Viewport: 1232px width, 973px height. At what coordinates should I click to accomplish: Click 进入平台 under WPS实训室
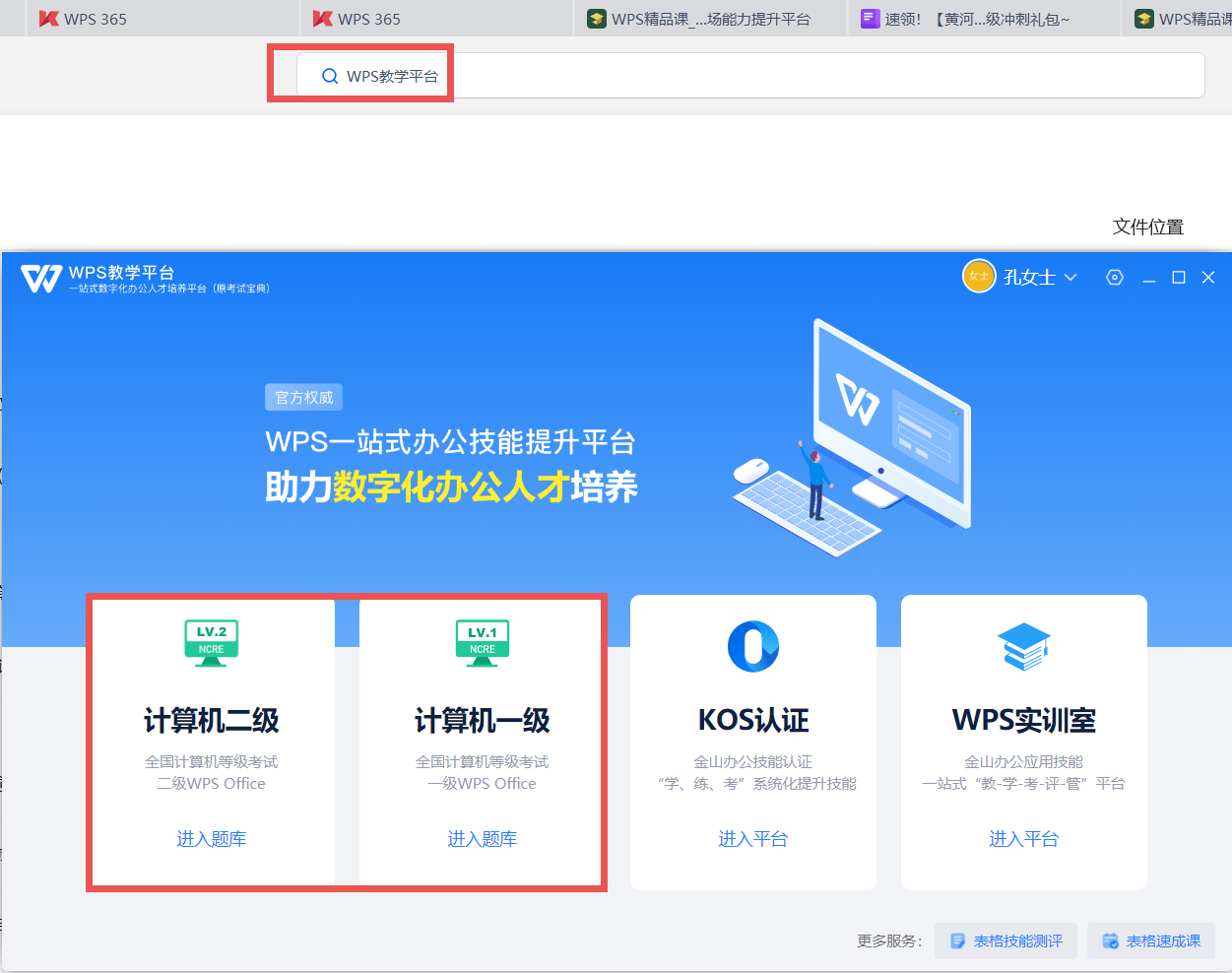(1023, 839)
